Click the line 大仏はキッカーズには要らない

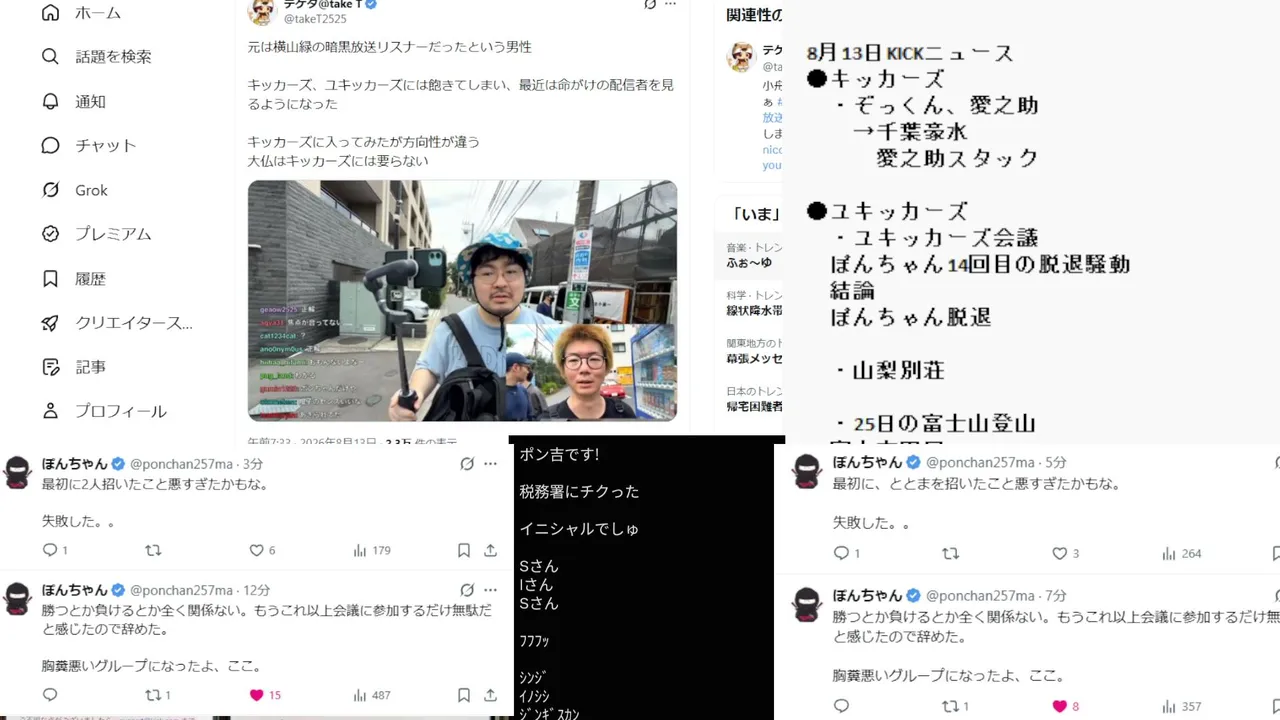(338, 161)
